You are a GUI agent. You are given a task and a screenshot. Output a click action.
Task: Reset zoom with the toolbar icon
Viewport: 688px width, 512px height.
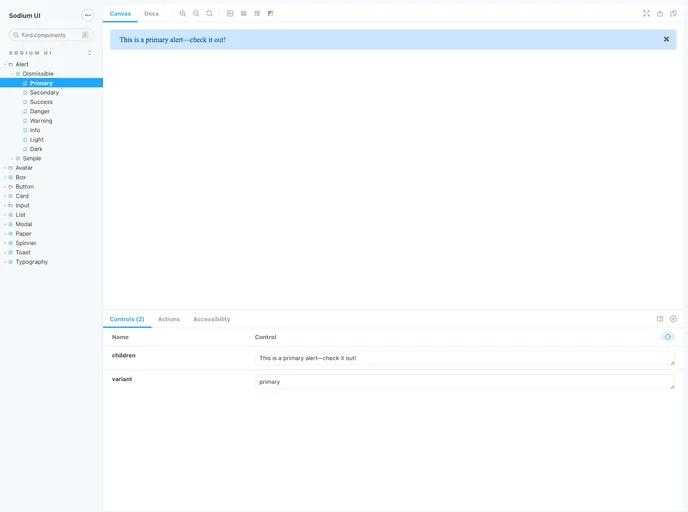(210, 14)
